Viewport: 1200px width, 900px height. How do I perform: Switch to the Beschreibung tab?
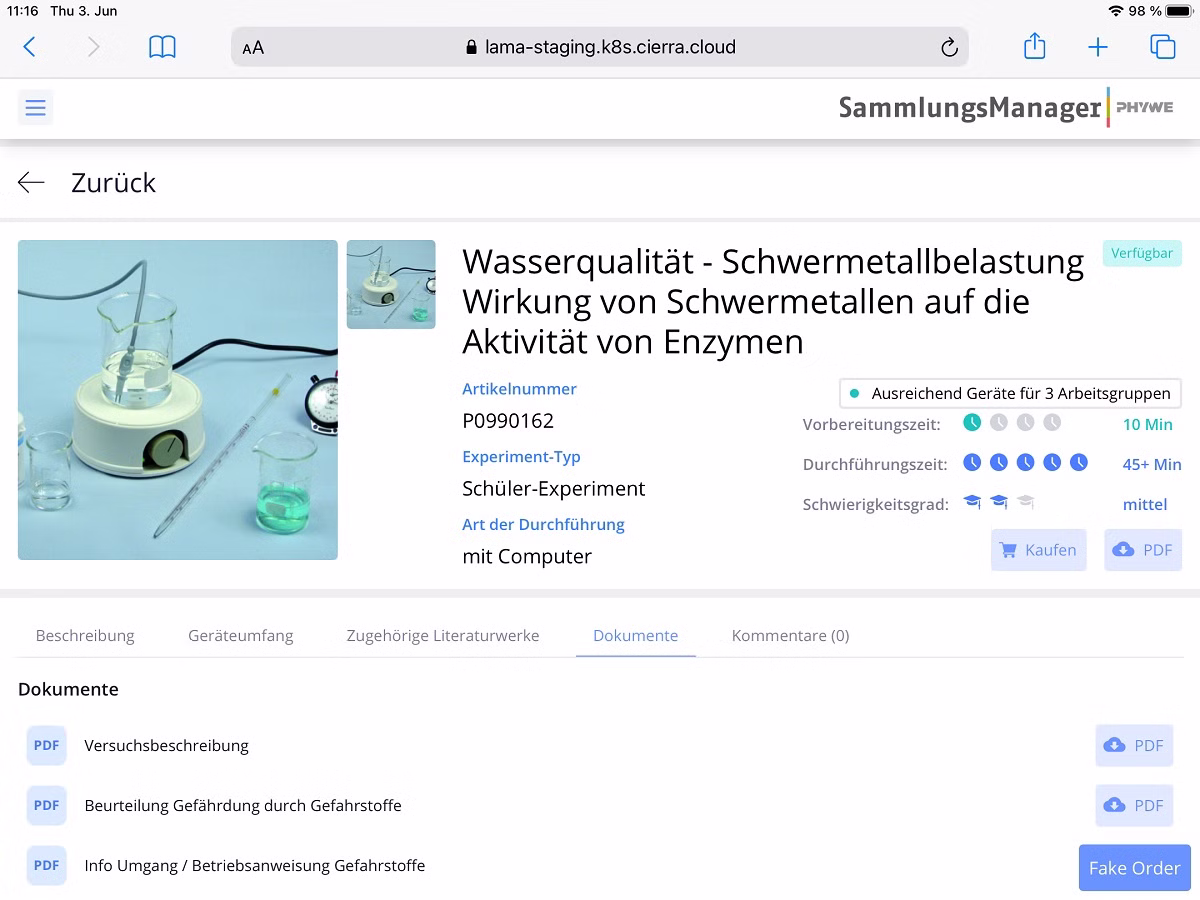coord(85,635)
